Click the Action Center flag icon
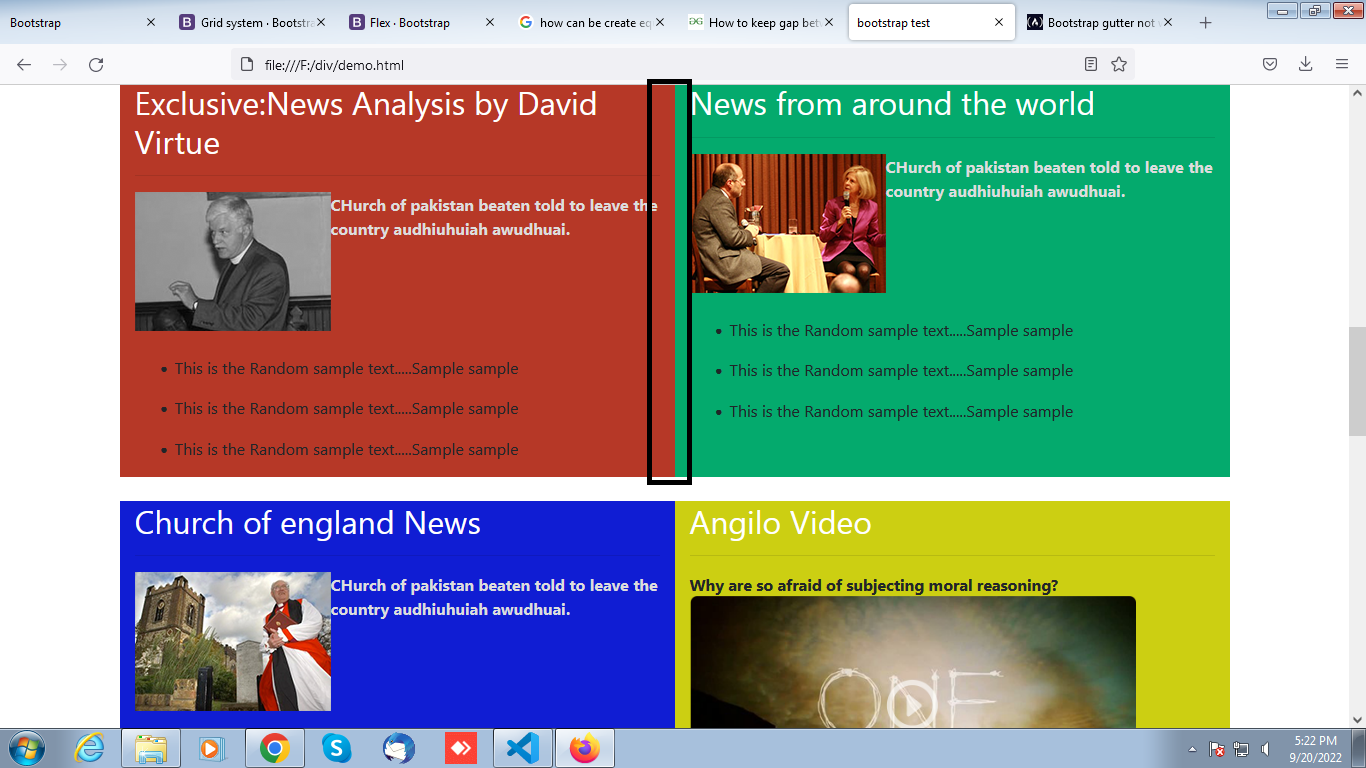 pos(1217,749)
